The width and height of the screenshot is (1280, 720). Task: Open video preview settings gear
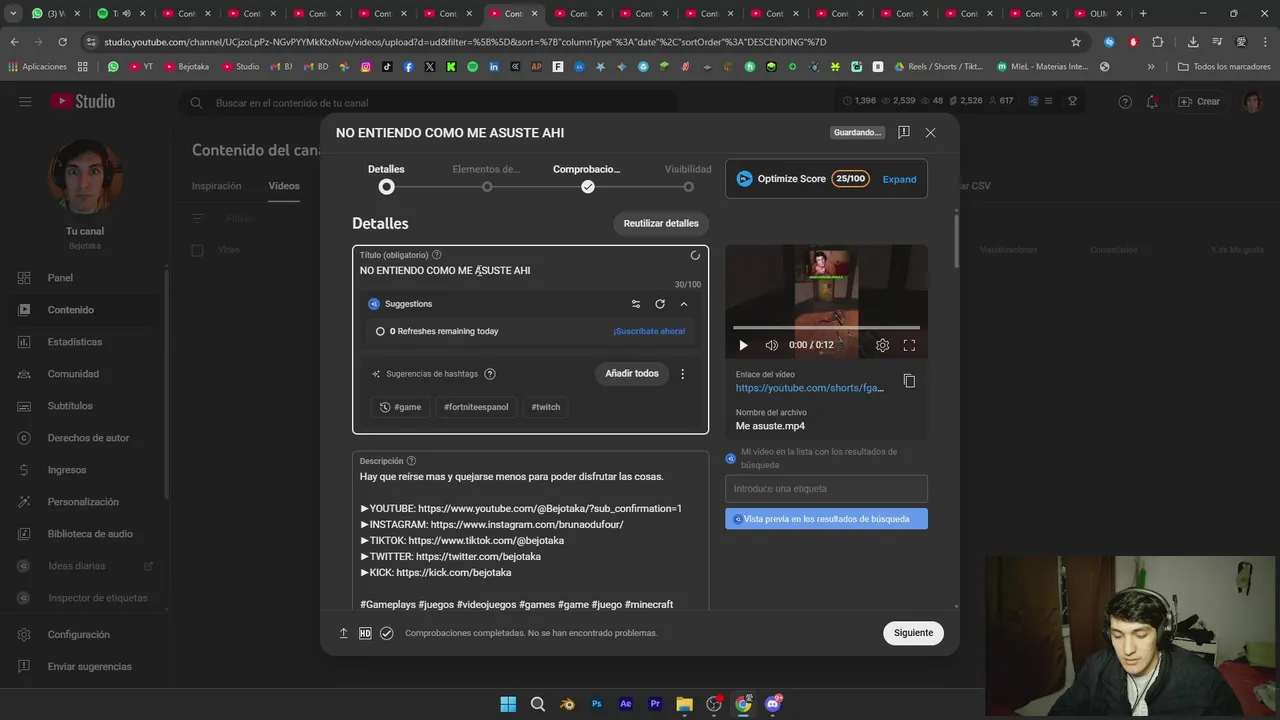pyautogui.click(x=882, y=345)
